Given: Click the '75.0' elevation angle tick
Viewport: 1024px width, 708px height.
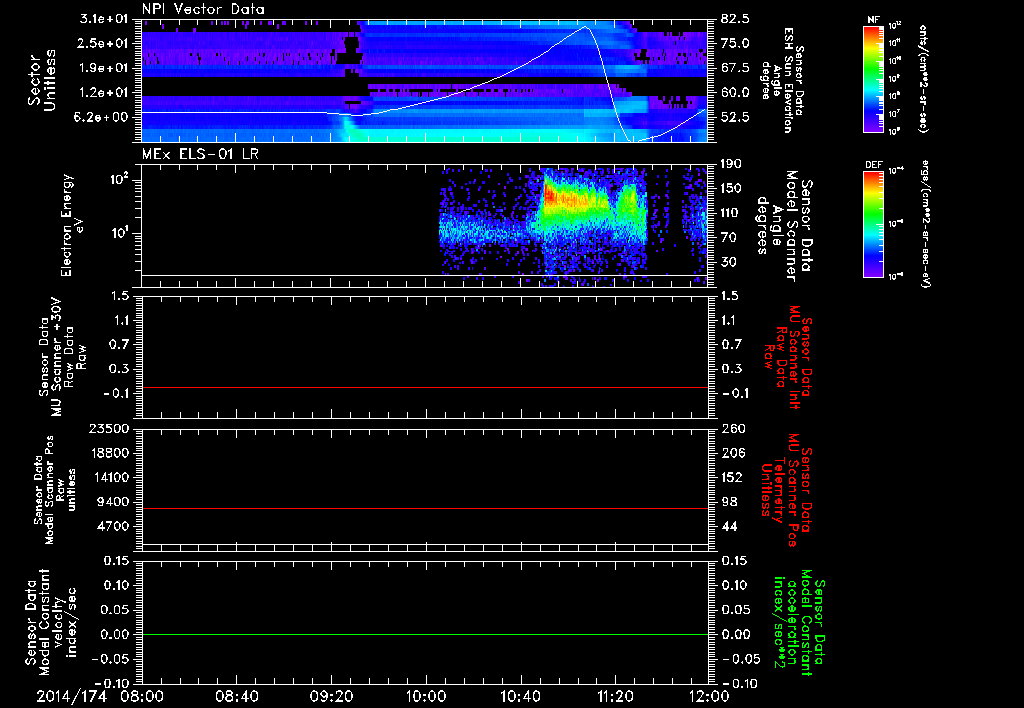Looking at the screenshot, I should coord(735,43).
